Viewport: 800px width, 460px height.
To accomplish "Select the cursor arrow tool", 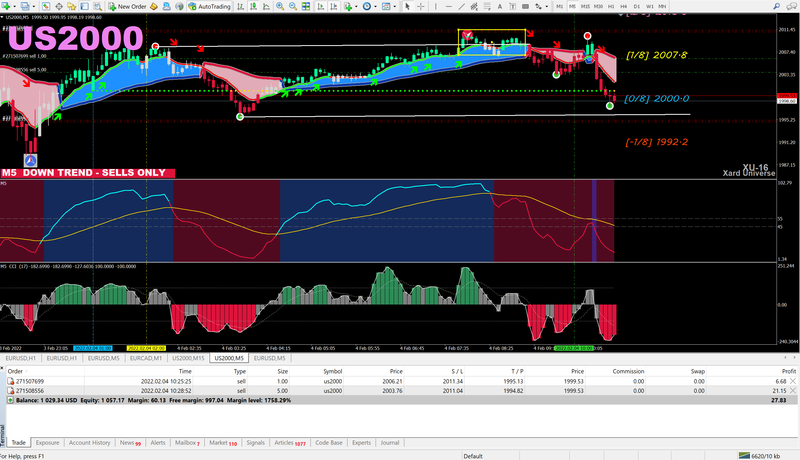I will 408,6.
